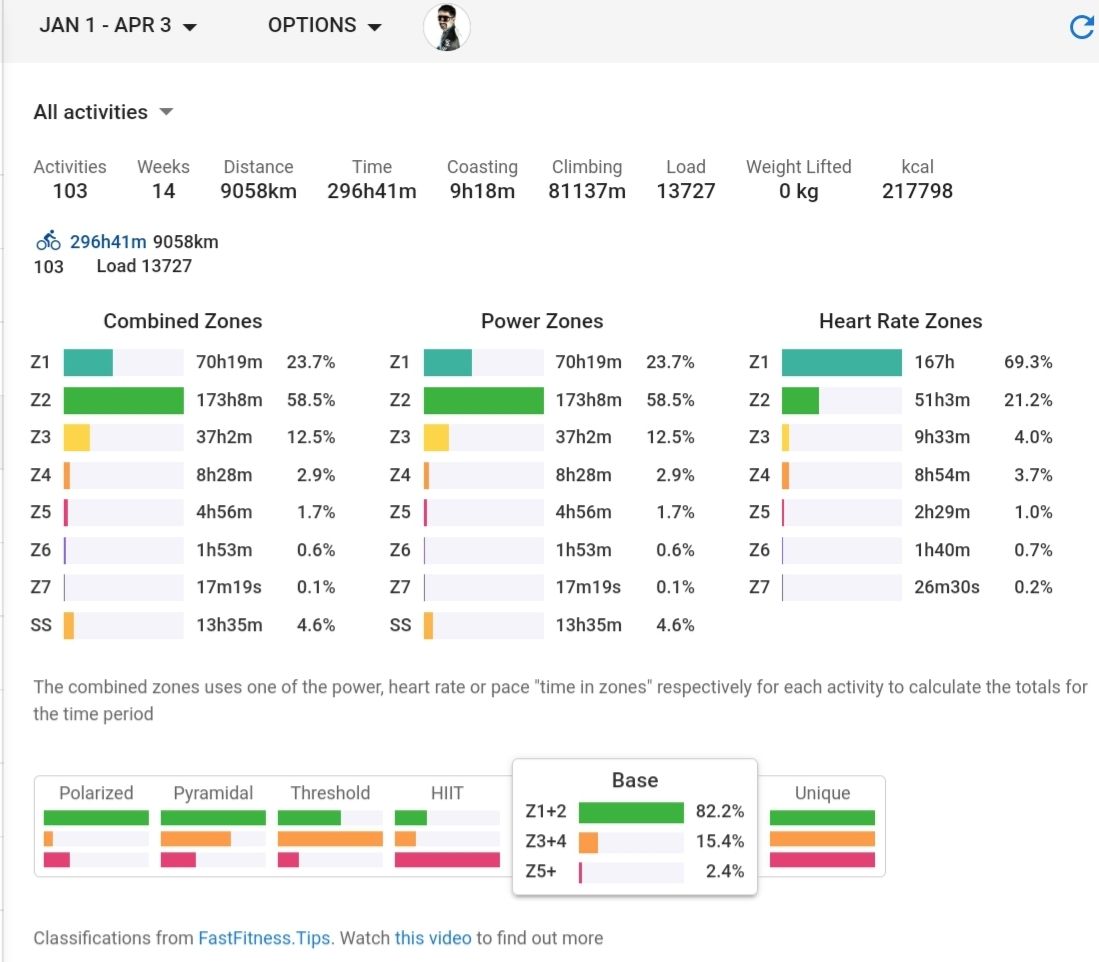Click the Combined Zones Z2 green bar

point(123,400)
